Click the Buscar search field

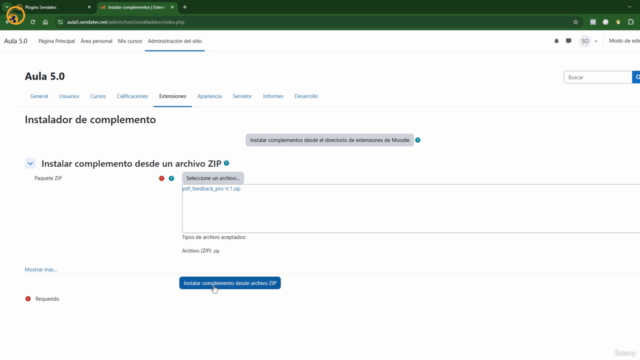pyautogui.click(x=598, y=77)
